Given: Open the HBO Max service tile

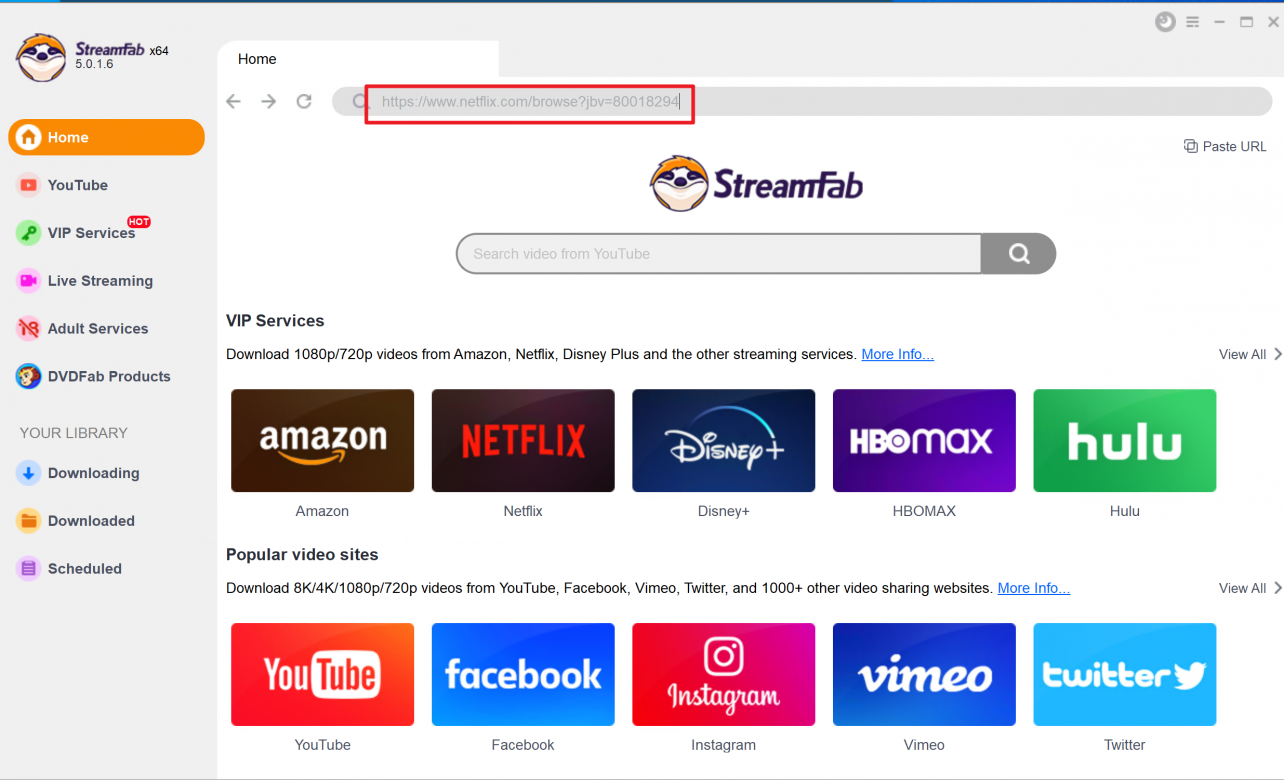Looking at the screenshot, I should (924, 441).
